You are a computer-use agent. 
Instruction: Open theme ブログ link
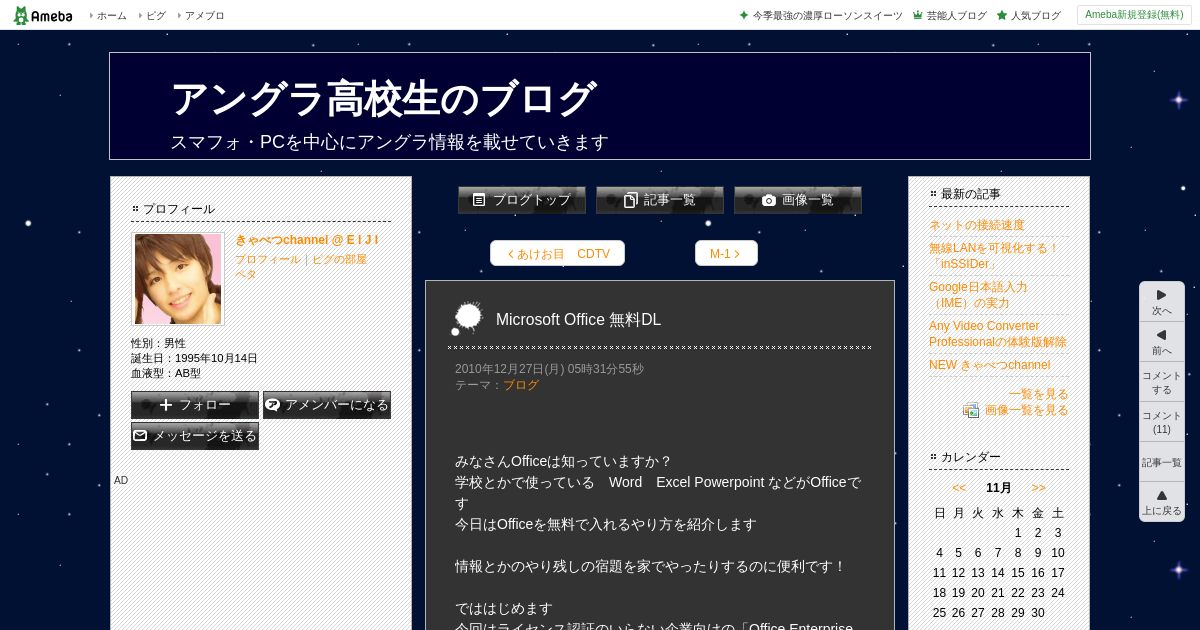click(520, 385)
